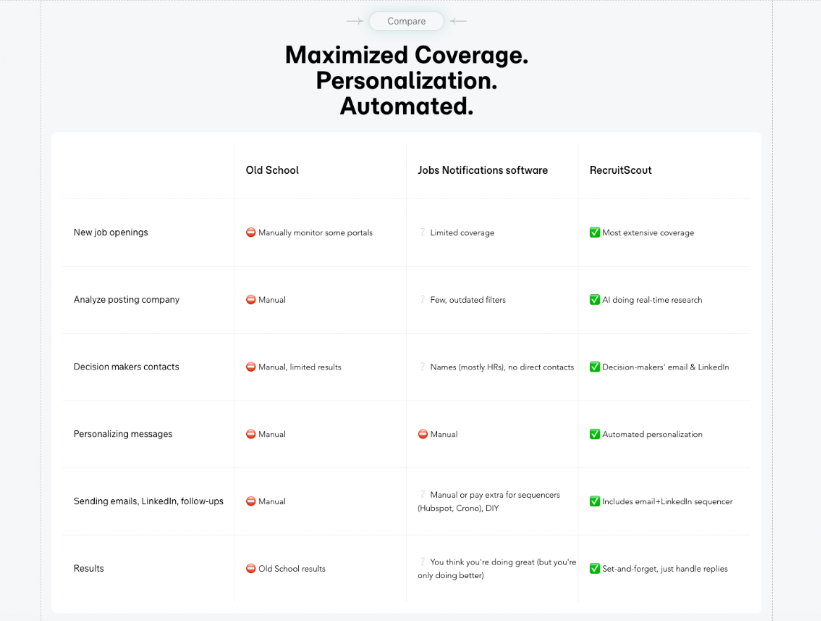
Task: Select the Jobs Notifications software column header
Action: tap(483, 170)
